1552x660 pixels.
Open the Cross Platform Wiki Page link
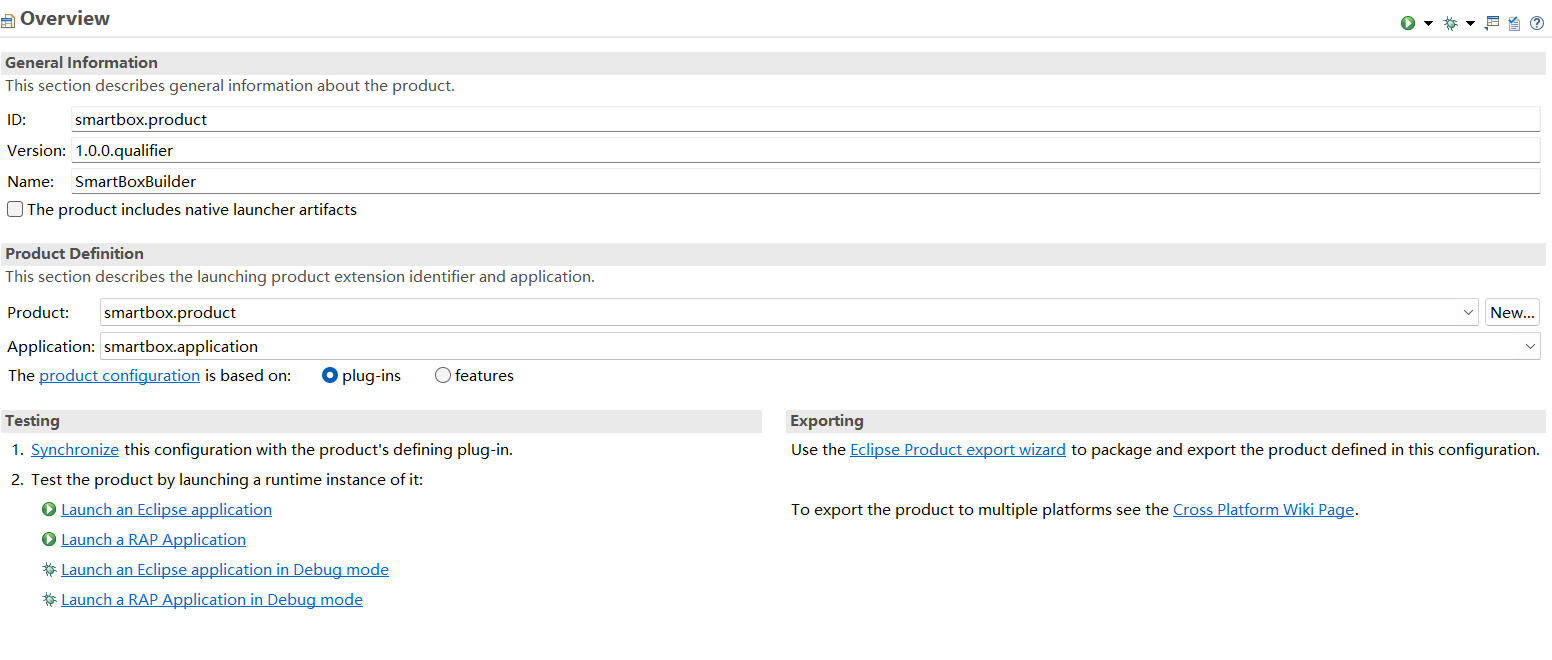(x=1263, y=510)
